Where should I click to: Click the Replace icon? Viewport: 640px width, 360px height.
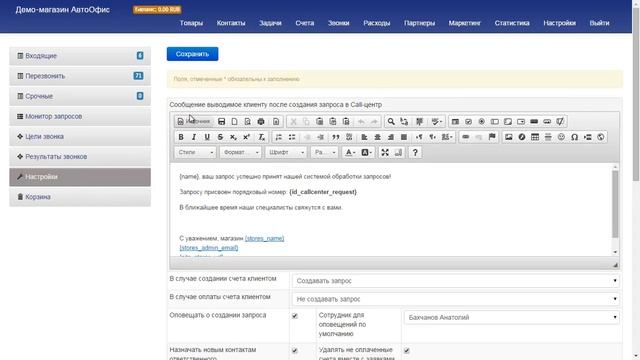click(404, 122)
